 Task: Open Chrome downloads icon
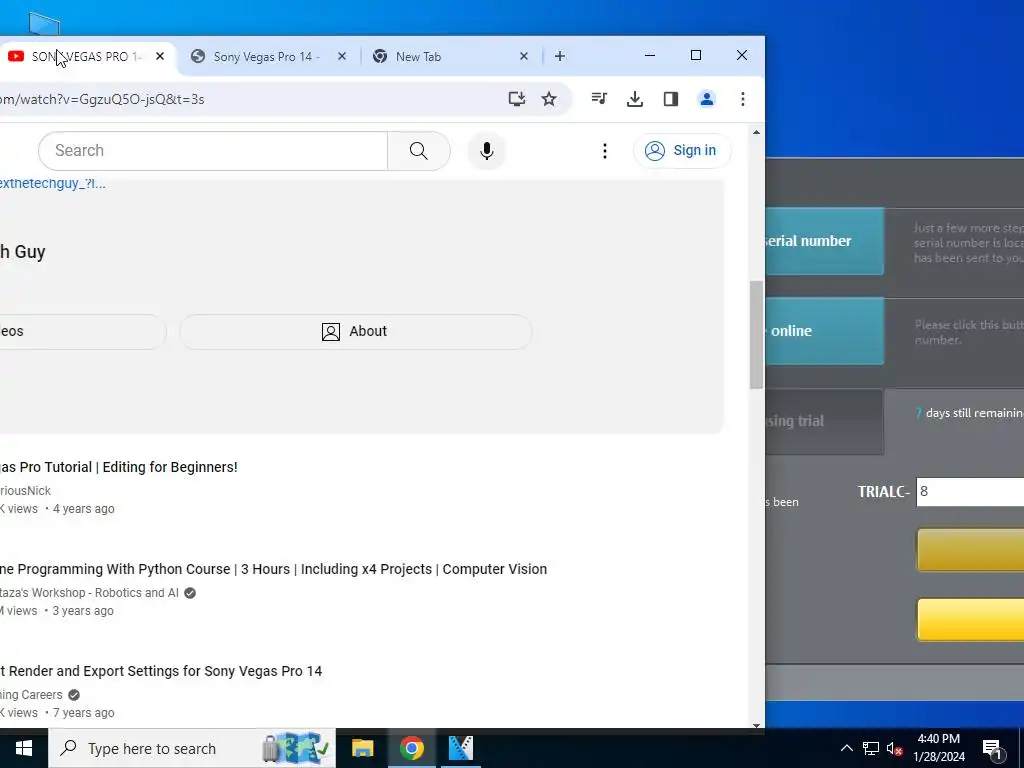point(635,99)
